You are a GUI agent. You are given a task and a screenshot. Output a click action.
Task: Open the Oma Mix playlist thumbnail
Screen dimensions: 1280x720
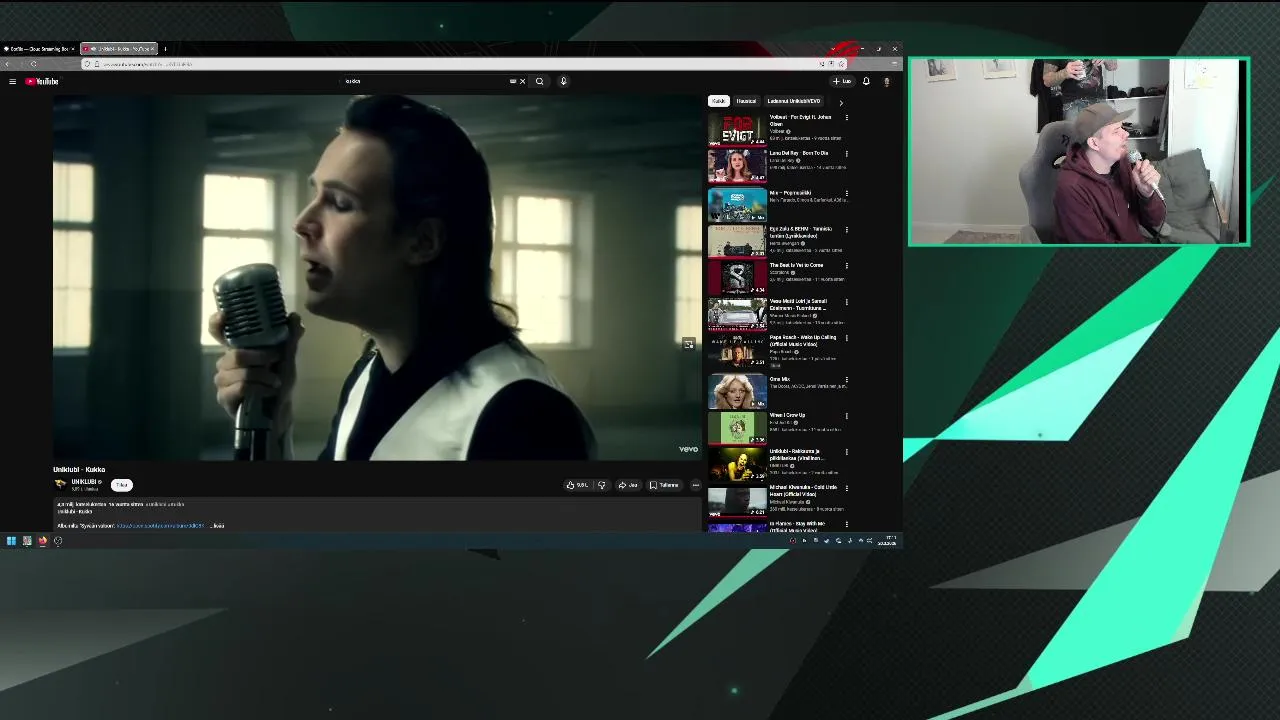point(737,391)
